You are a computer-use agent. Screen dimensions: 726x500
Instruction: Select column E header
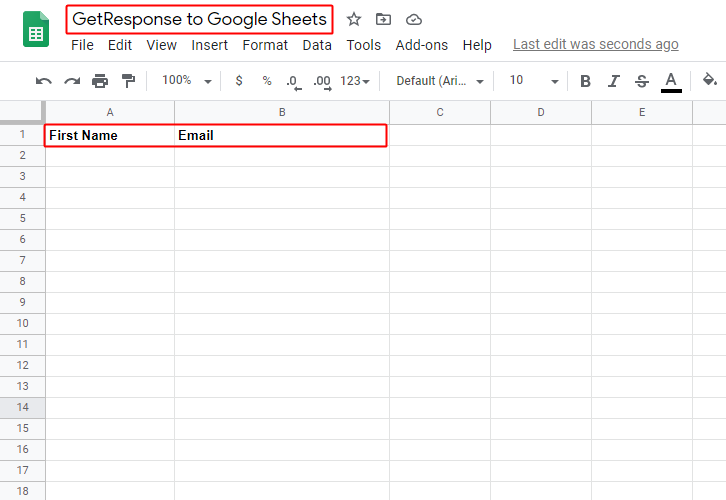[642, 112]
